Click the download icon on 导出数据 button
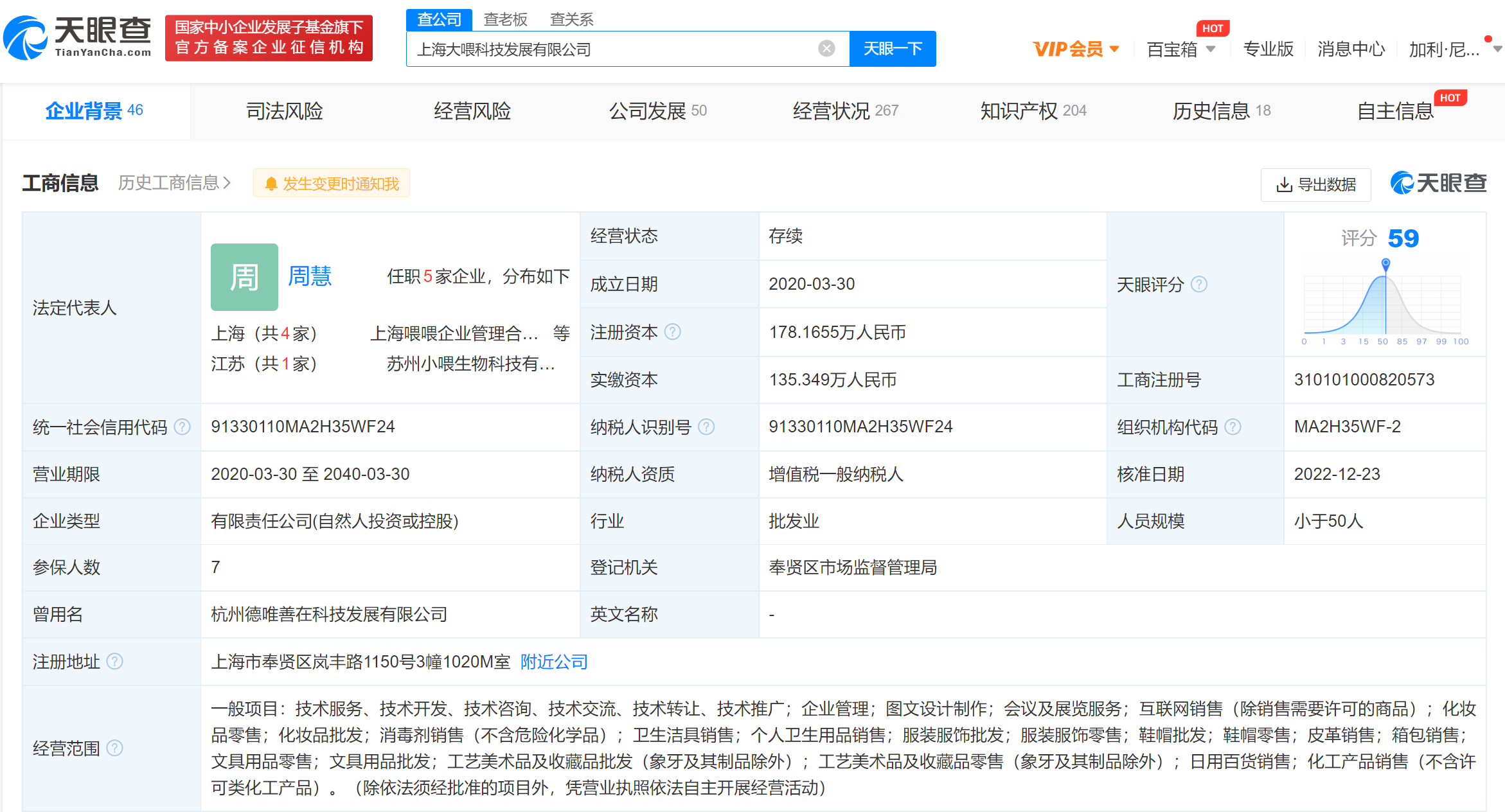 pyautogui.click(x=1284, y=184)
